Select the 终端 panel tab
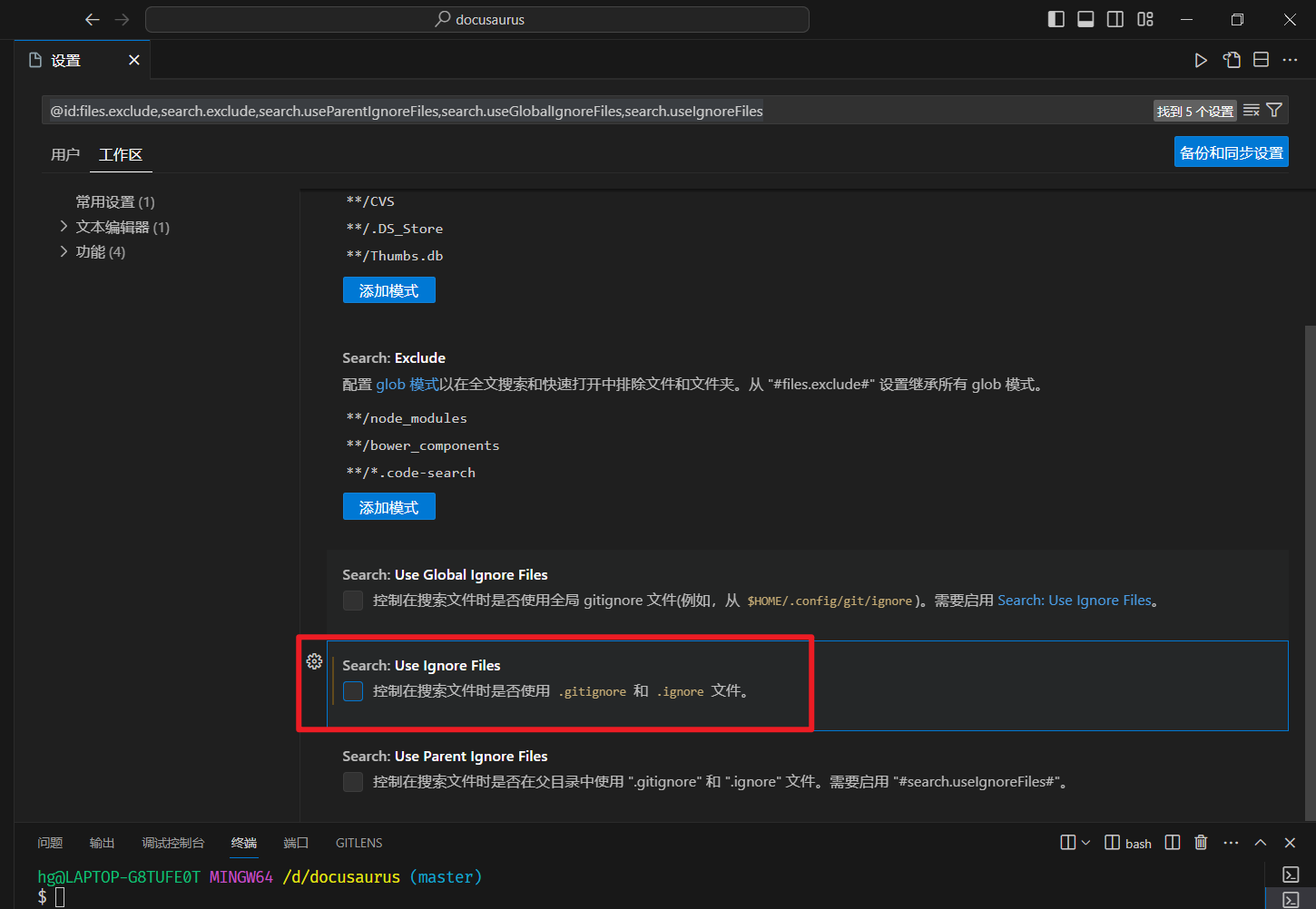The height and width of the screenshot is (909, 1316). point(244,843)
